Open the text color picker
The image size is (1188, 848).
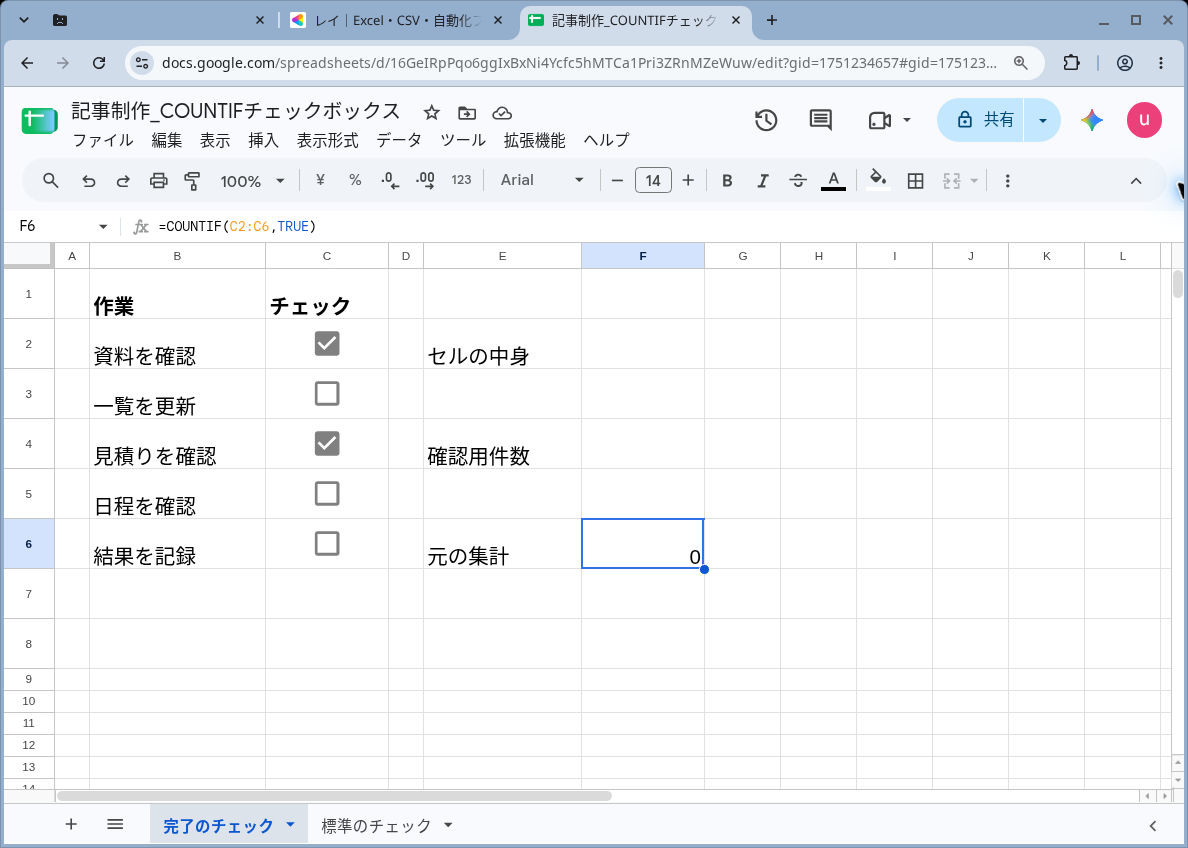[x=833, y=180]
